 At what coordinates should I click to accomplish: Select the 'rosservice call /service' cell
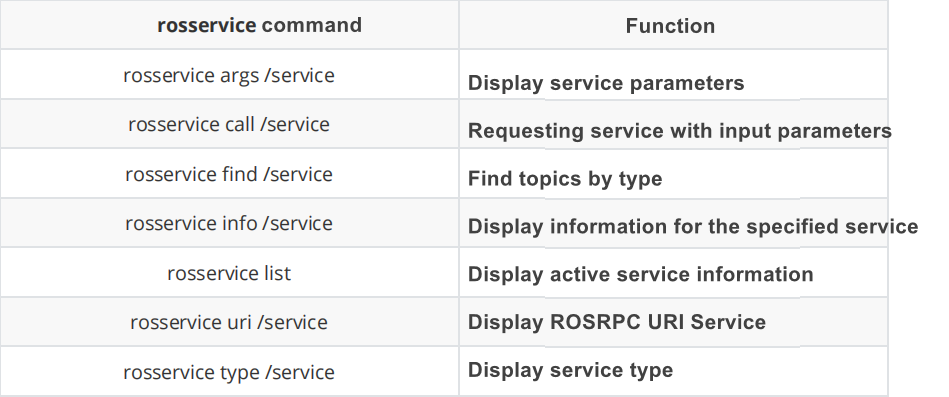pos(229,123)
